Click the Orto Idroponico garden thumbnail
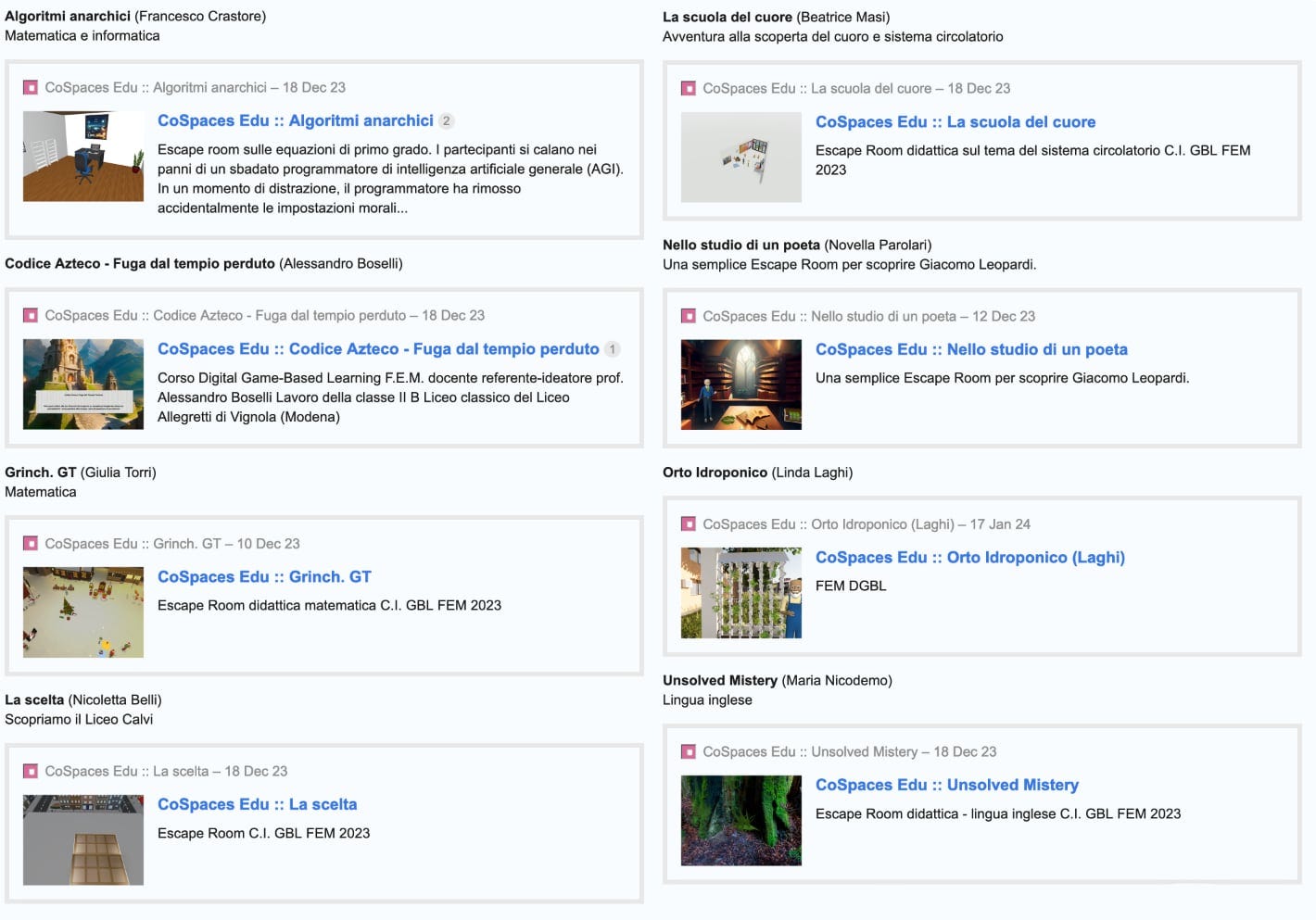Screen dimensions: 1316x920 (741, 593)
